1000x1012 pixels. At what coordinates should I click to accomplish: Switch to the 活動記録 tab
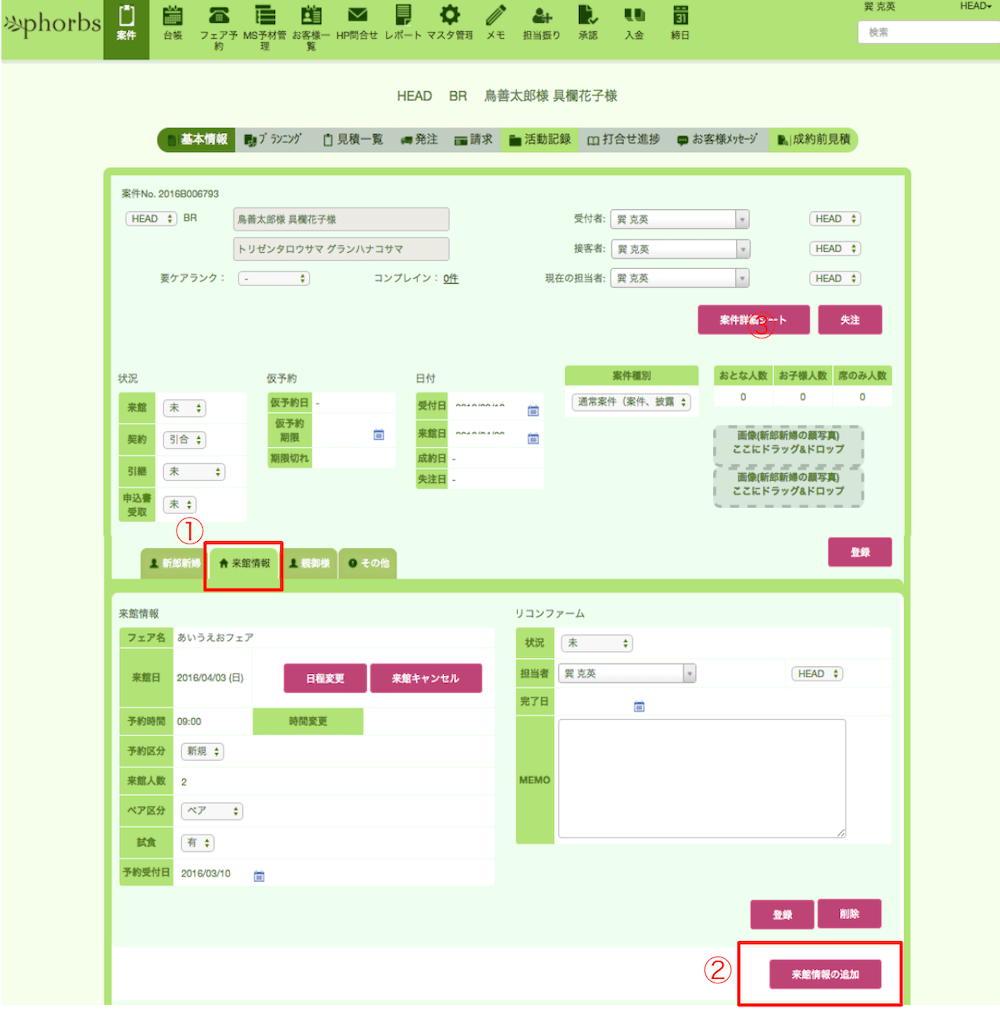(540, 139)
